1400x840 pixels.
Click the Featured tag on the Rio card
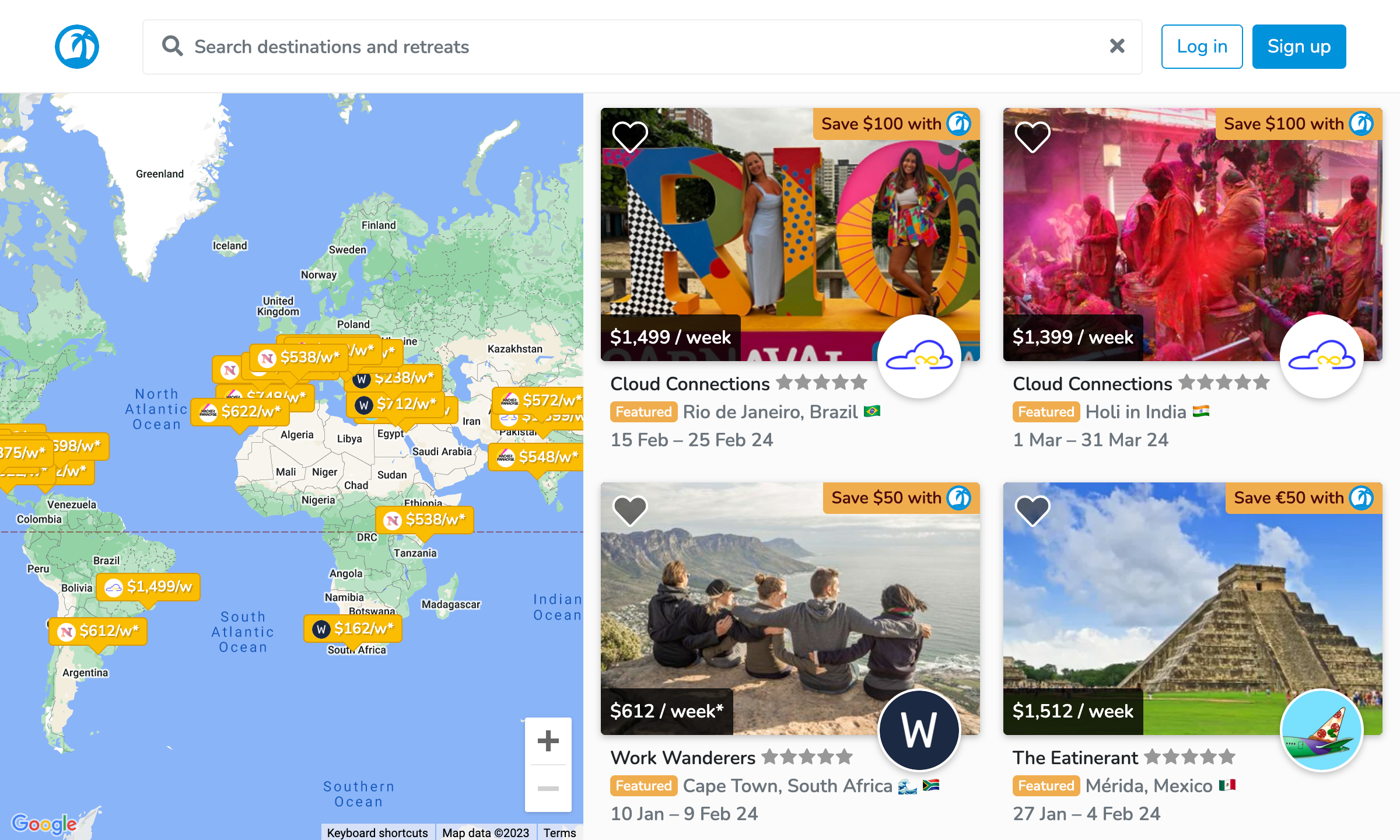644,412
